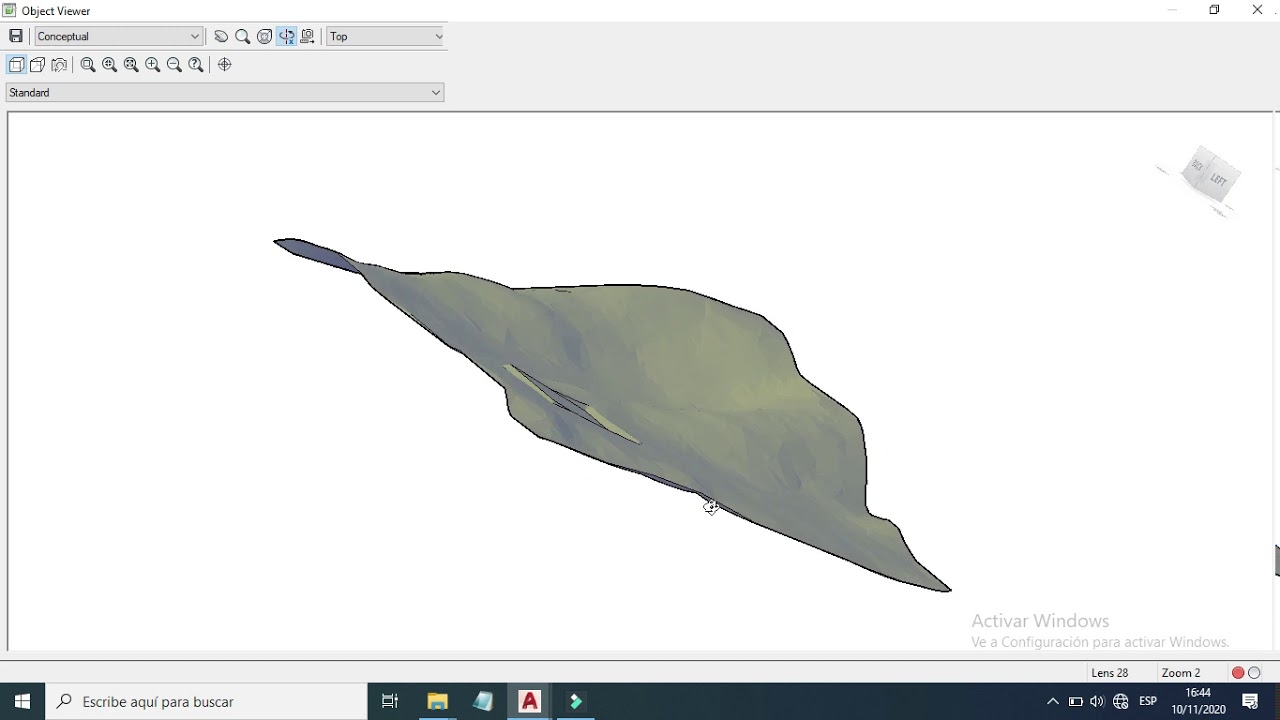Open the Windows Start menu
This screenshot has width=1280, height=720.
click(x=22, y=701)
